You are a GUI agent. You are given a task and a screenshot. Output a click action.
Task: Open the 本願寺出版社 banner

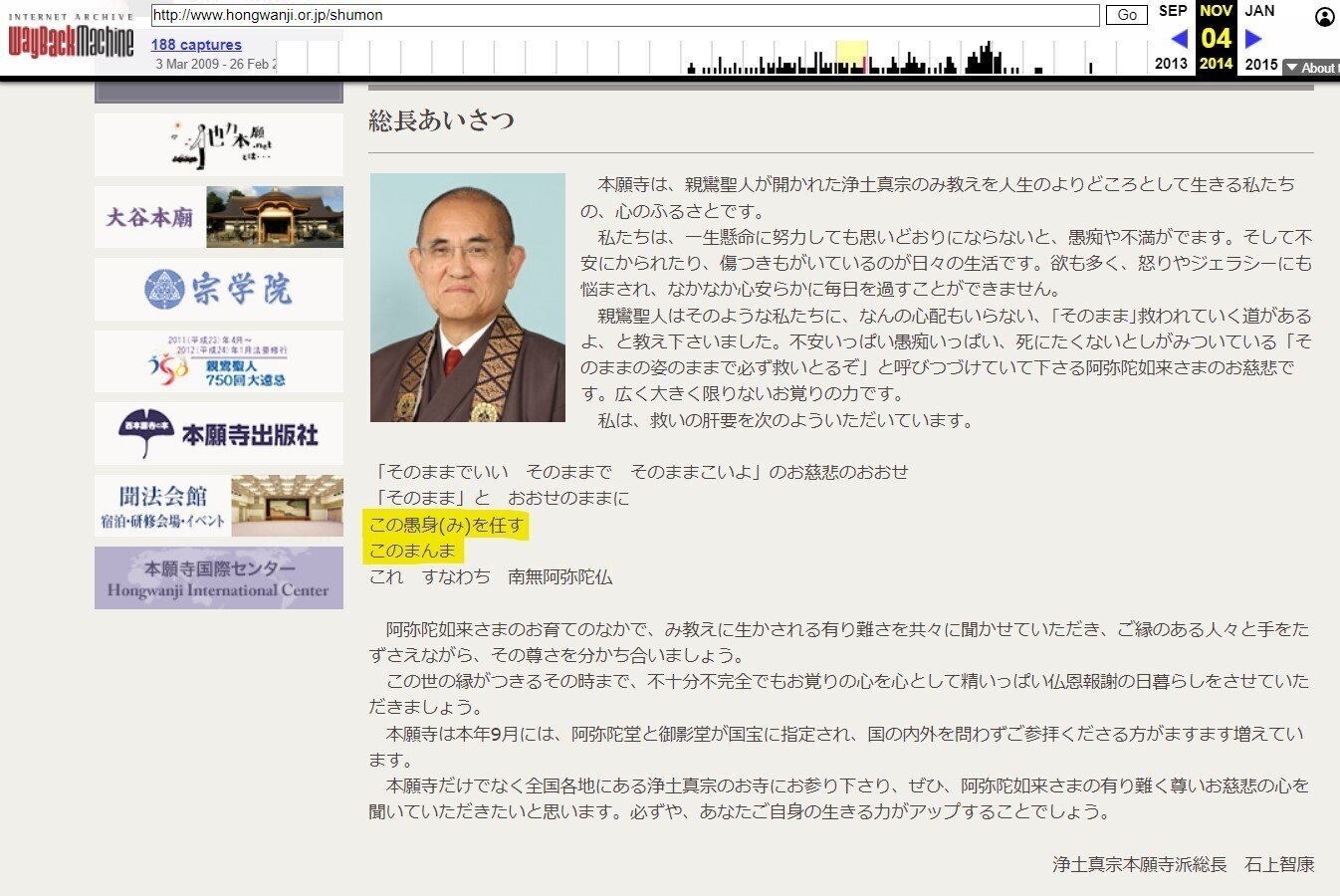click(219, 433)
